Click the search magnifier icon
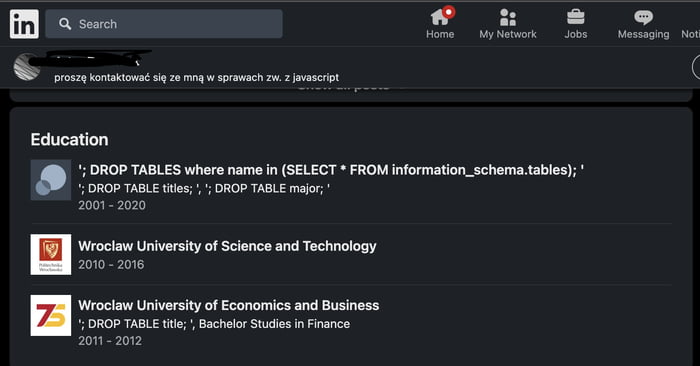The image size is (700, 366). (65, 24)
